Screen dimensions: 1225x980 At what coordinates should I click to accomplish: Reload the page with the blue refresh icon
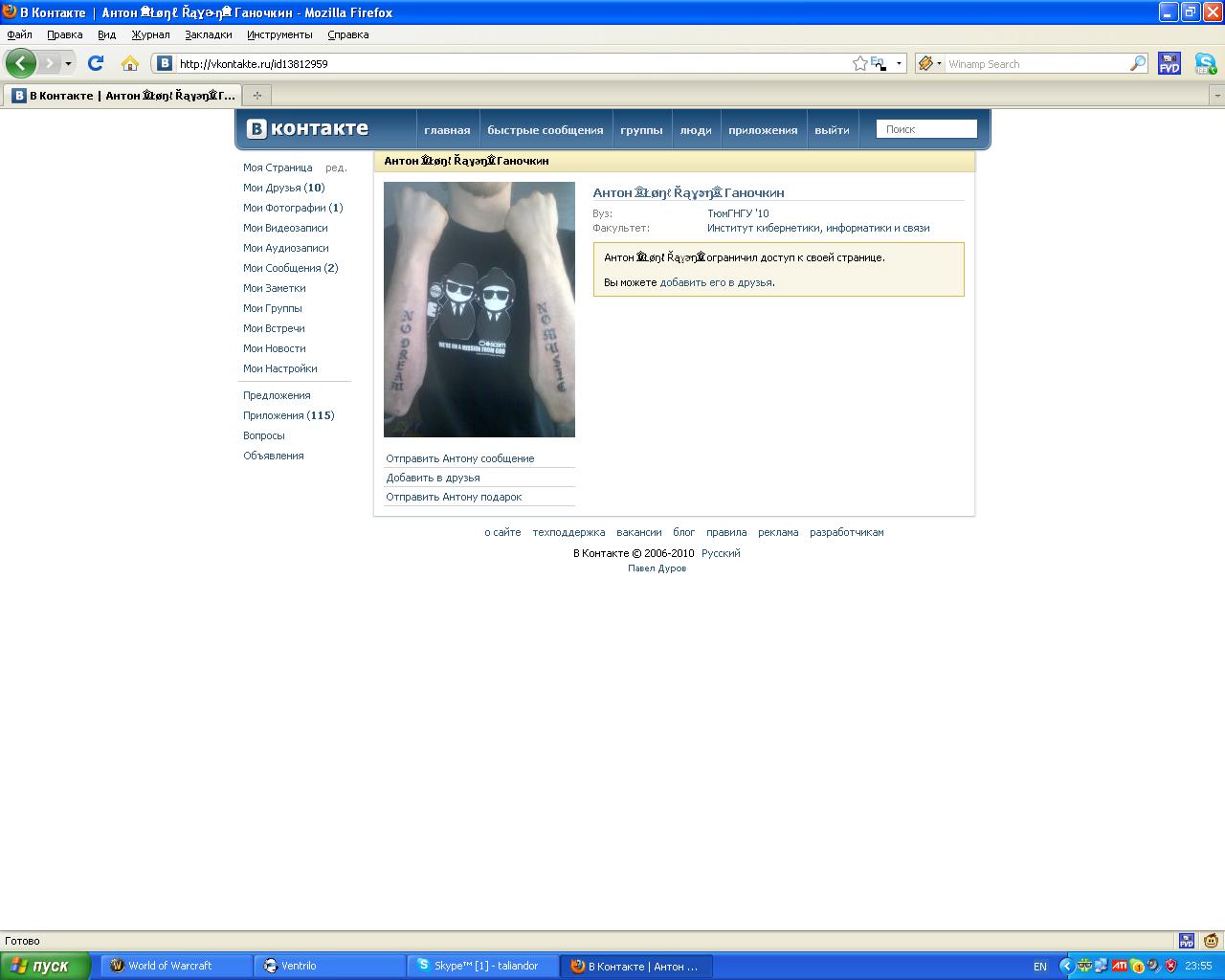pos(95,63)
